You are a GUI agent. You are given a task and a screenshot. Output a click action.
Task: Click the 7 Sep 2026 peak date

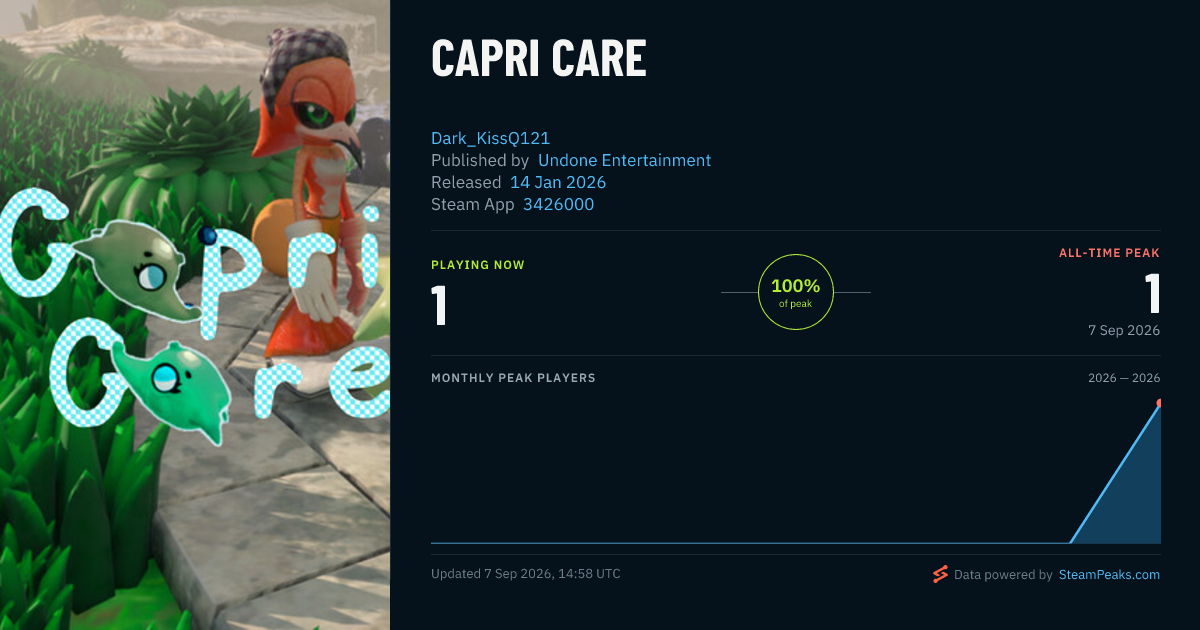[1124, 330]
